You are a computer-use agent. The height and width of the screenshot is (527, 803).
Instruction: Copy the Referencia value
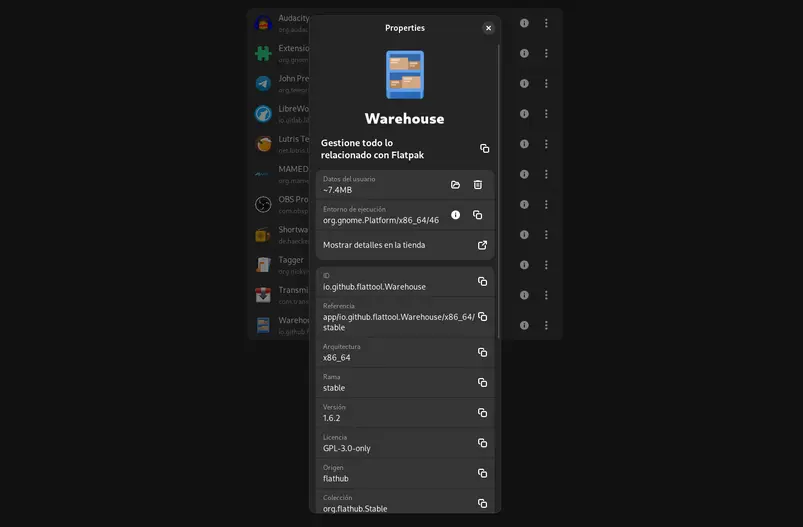click(482, 316)
